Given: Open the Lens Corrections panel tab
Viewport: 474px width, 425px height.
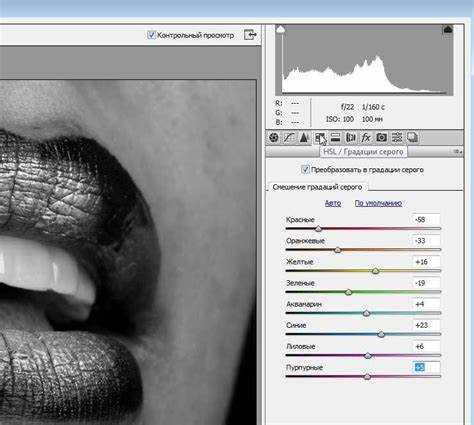Looking at the screenshot, I should 350,137.
